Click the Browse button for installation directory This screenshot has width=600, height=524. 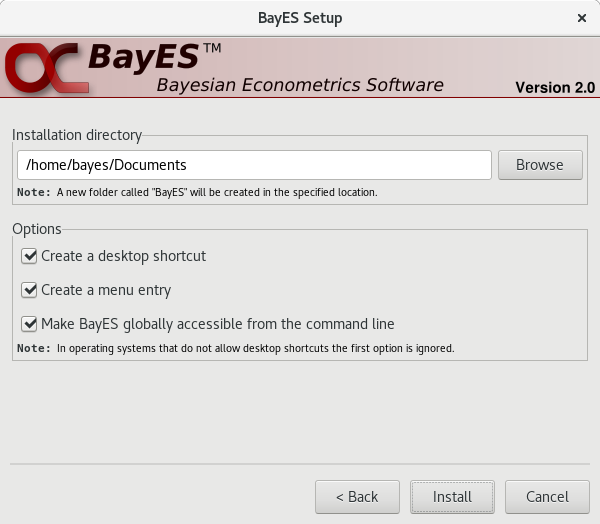point(540,165)
